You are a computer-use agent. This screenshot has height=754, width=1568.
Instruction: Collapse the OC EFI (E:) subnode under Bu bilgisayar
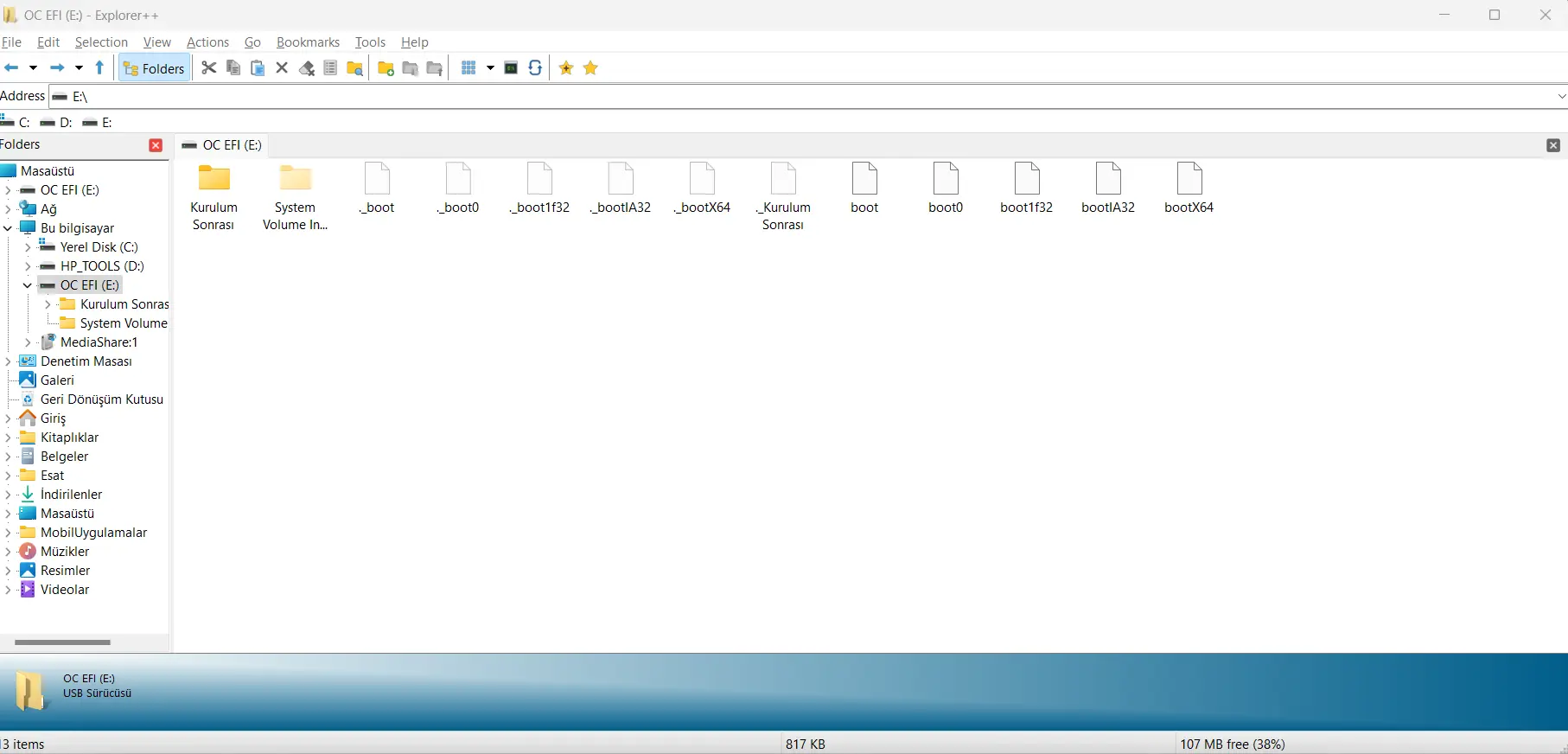28,285
